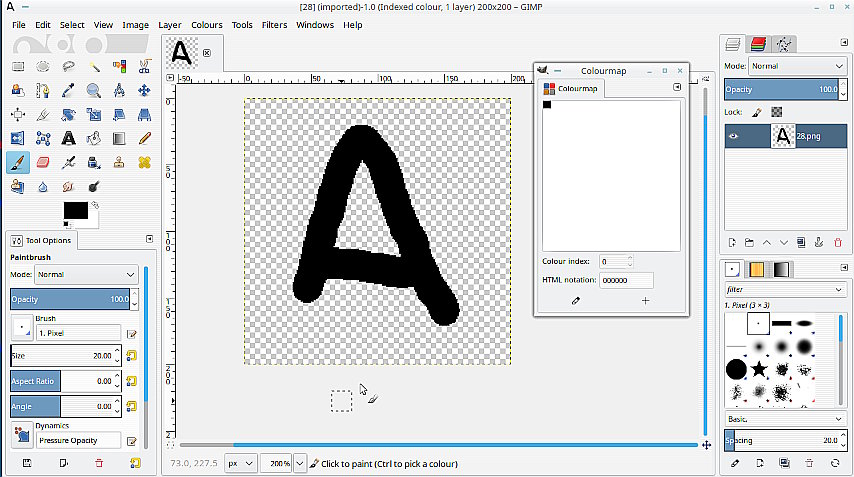Select the Ellipse Select tool
This screenshot has height=477, width=854.
point(43,66)
